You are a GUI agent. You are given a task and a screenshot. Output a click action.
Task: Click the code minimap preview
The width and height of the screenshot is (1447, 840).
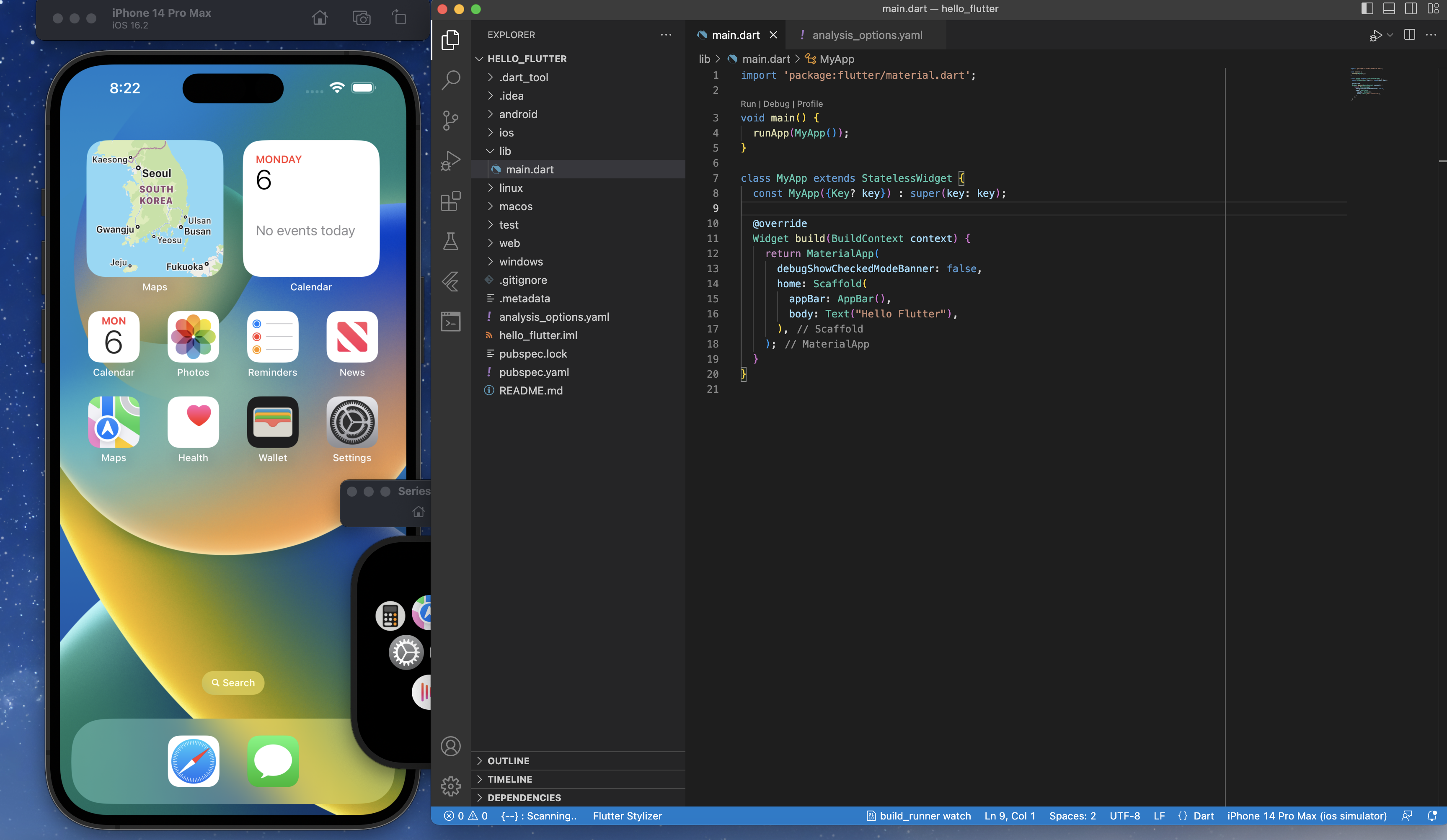tap(1369, 83)
